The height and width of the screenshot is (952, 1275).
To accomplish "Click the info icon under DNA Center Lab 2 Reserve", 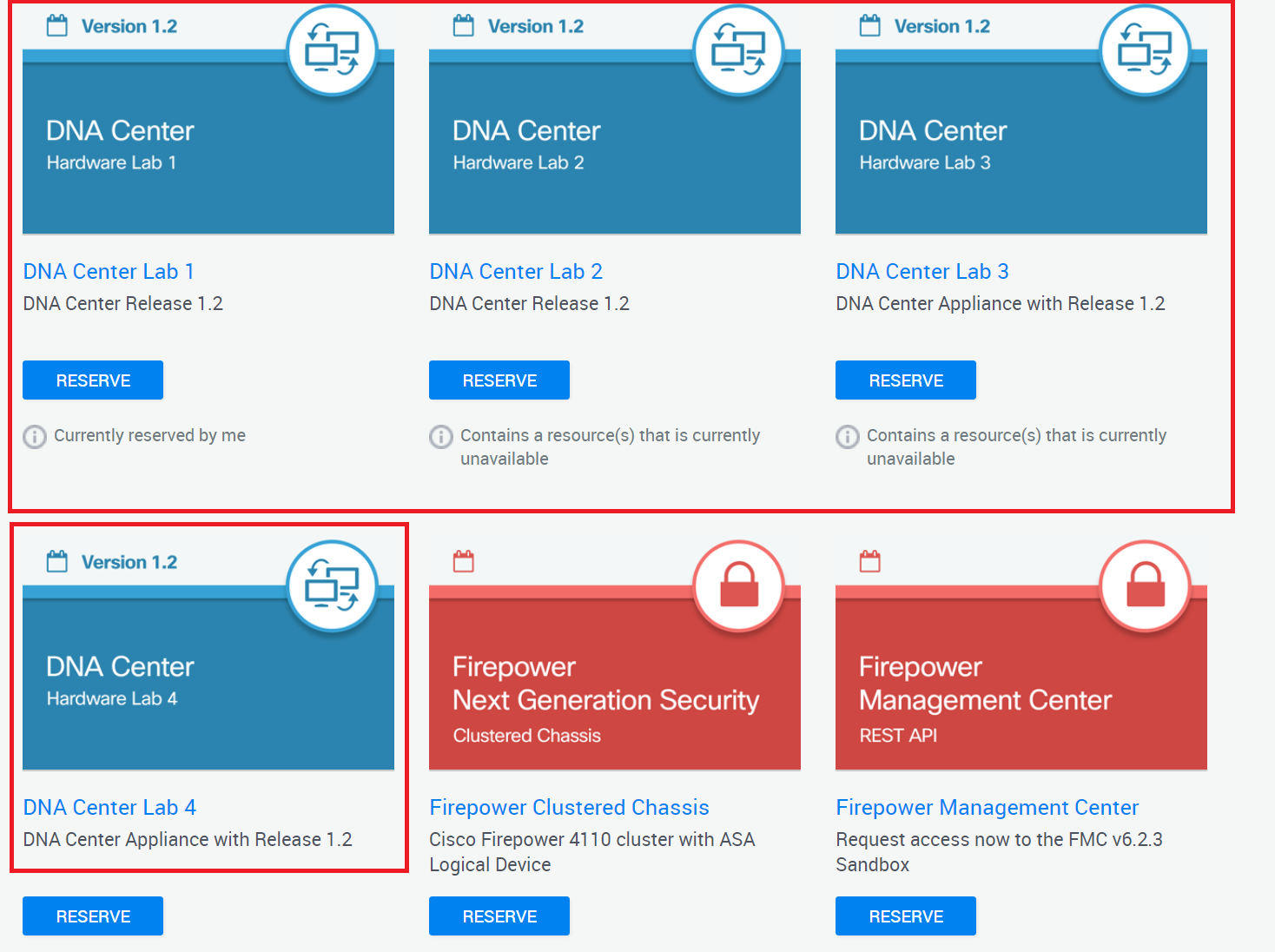I will 441,436.
